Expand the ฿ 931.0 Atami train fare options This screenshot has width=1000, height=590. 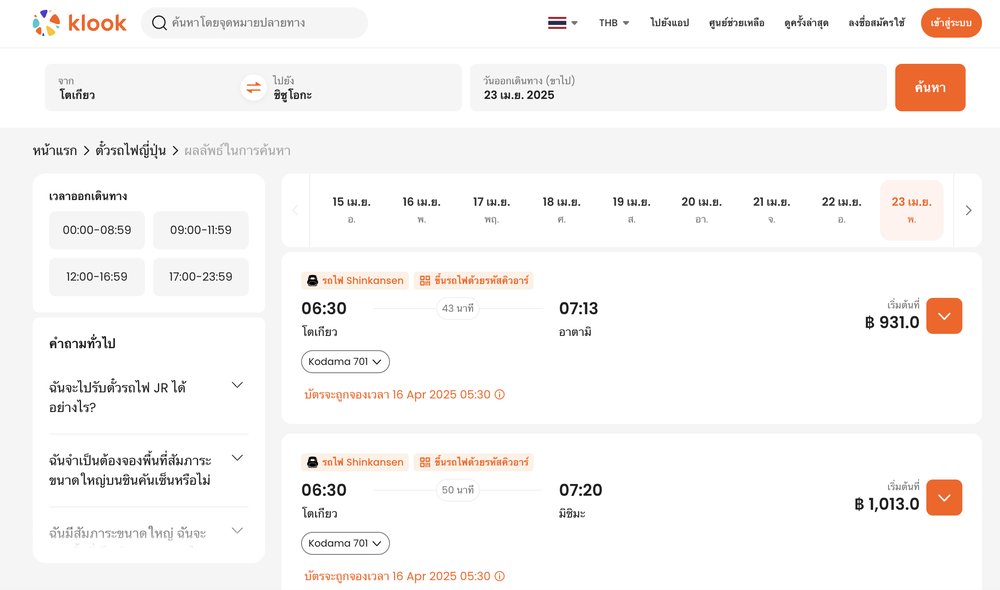(x=944, y=316)
